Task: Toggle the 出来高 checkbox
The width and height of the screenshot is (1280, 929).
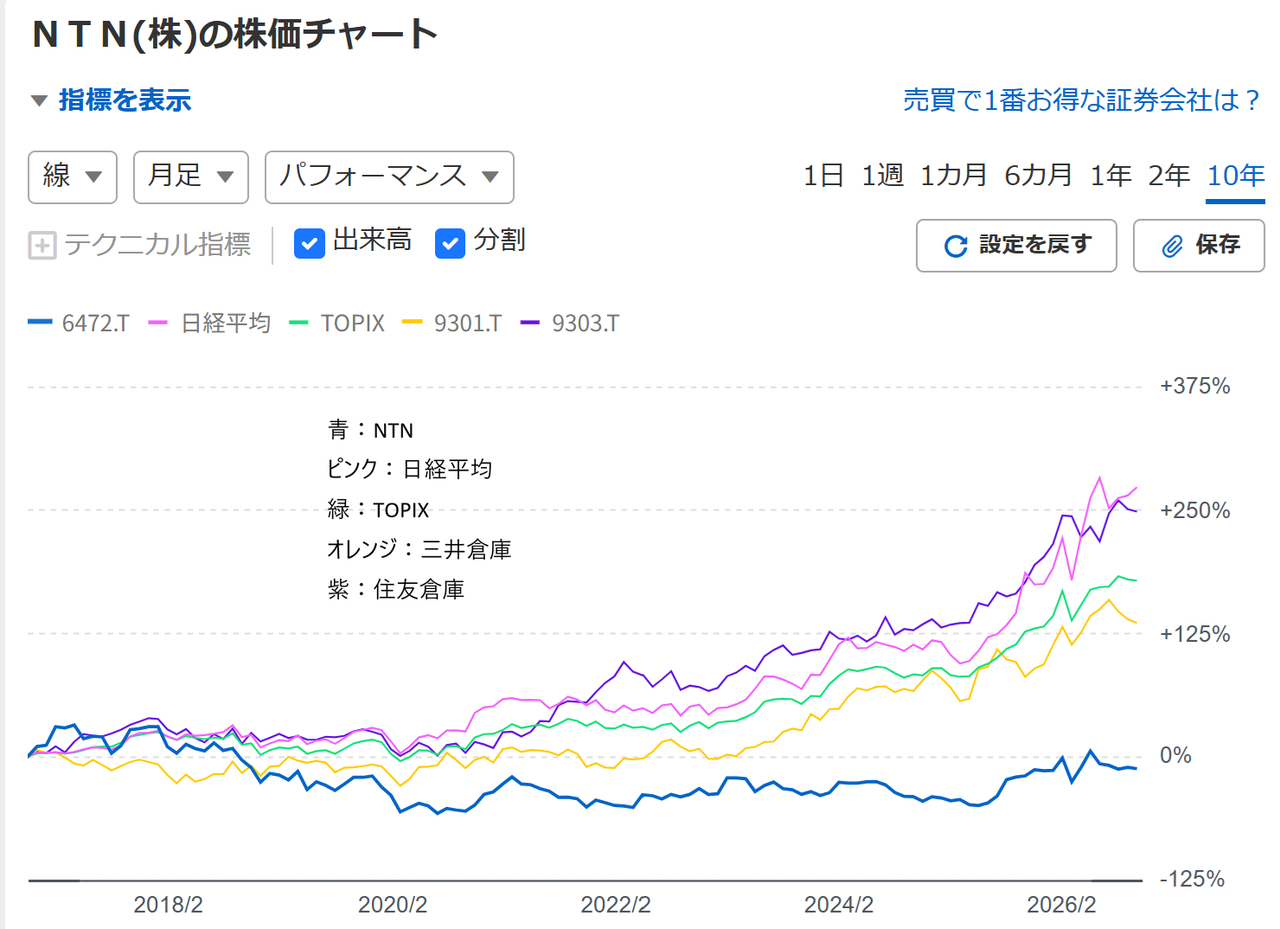Action: pyautogui.click(x=310, y=243)
